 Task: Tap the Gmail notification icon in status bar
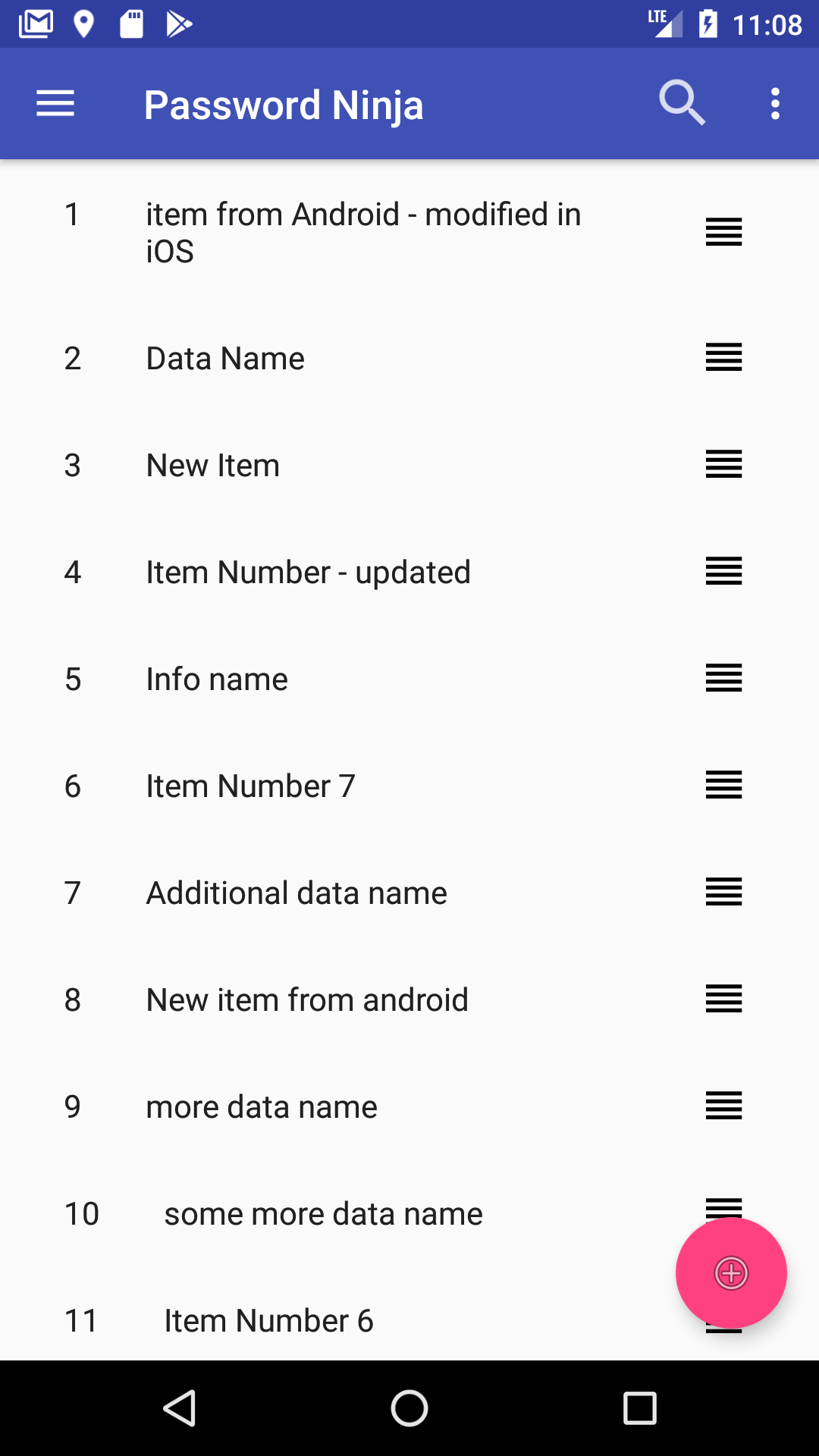(x=36, y=24)
